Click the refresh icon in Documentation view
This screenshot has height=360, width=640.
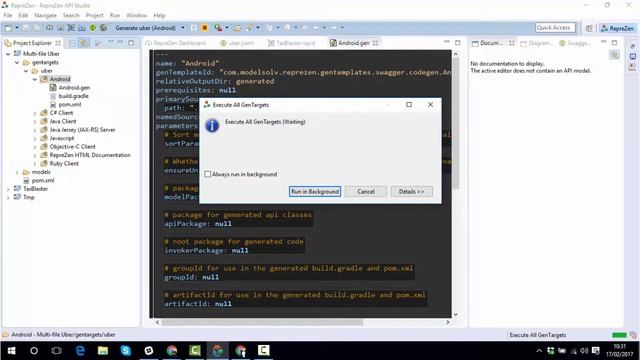click(614, 55)
